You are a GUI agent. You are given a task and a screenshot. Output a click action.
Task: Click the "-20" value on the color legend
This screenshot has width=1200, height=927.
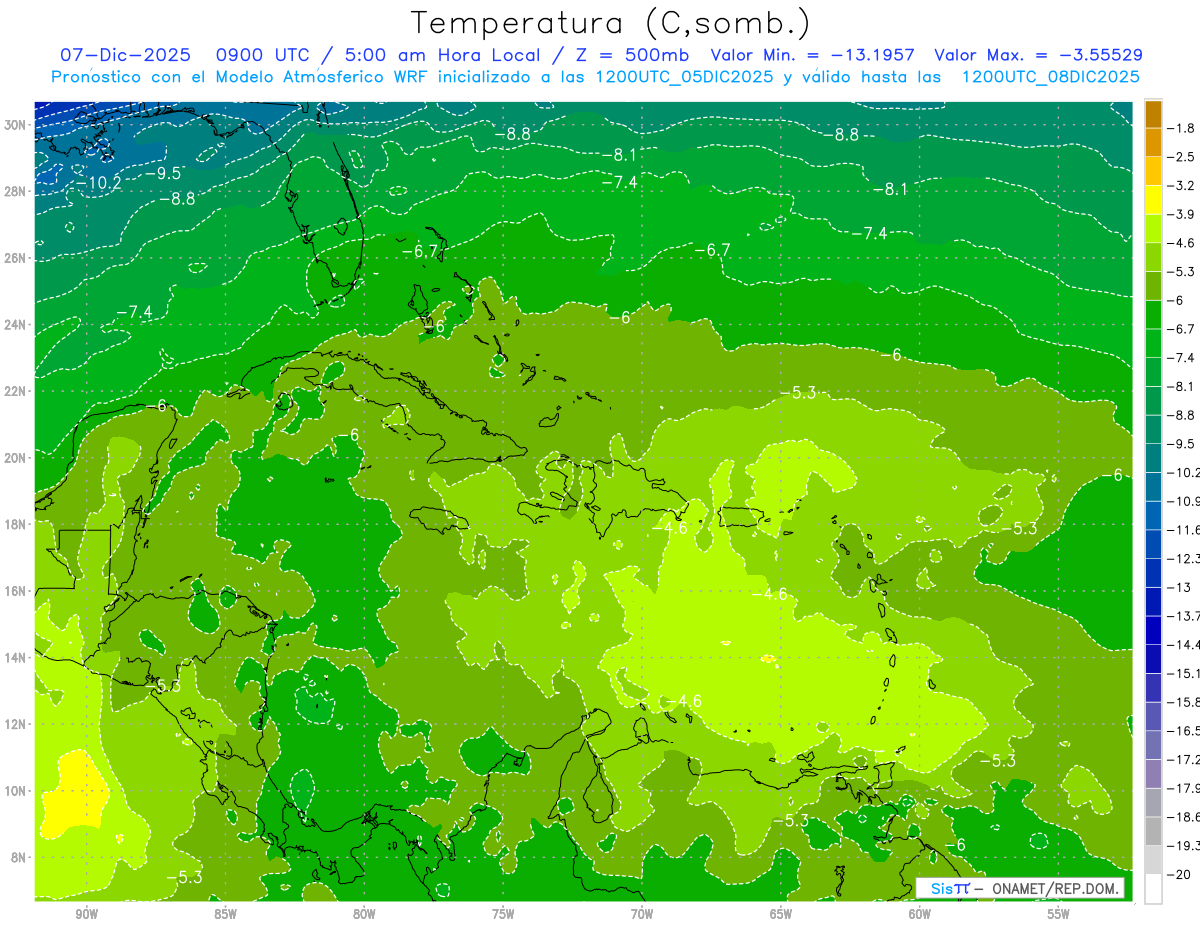coord(1180,874)
